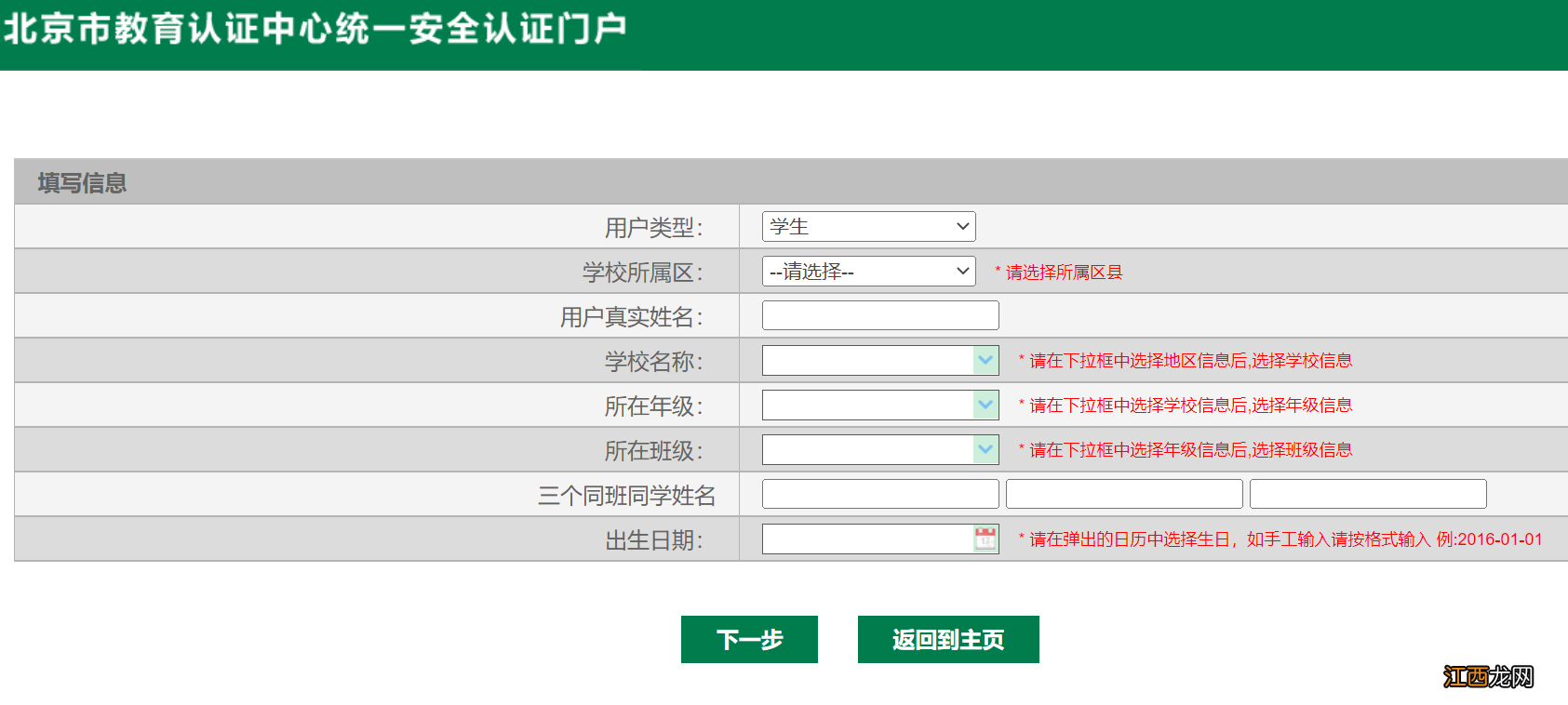Click the 所在班级 text input

(867, 449)
